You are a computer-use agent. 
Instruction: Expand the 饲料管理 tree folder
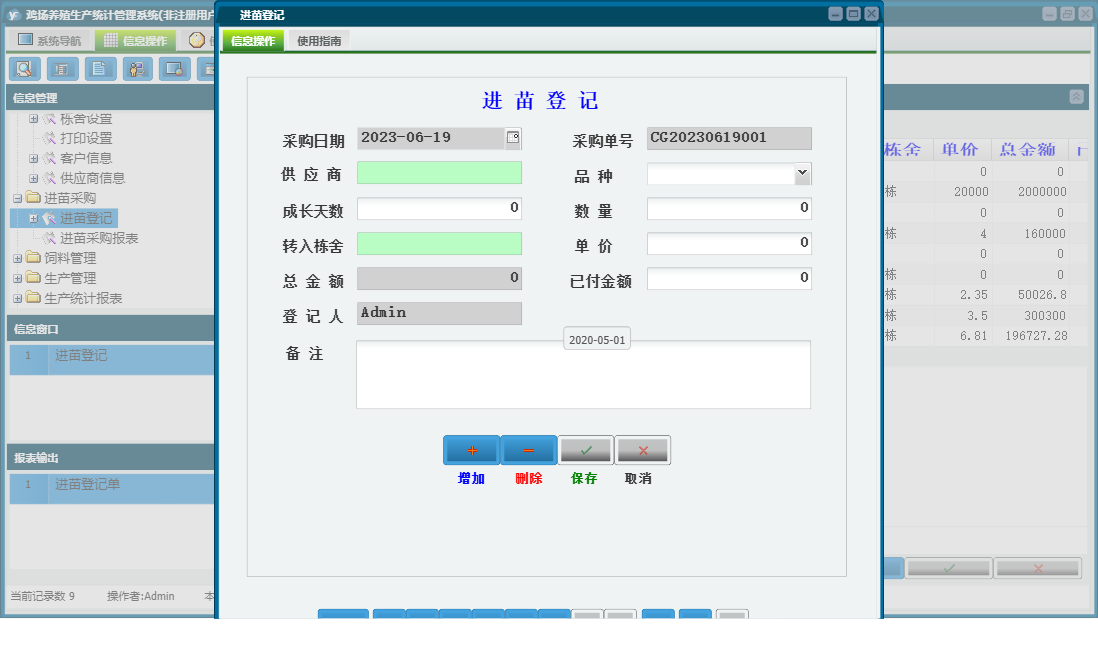point(19,259)
